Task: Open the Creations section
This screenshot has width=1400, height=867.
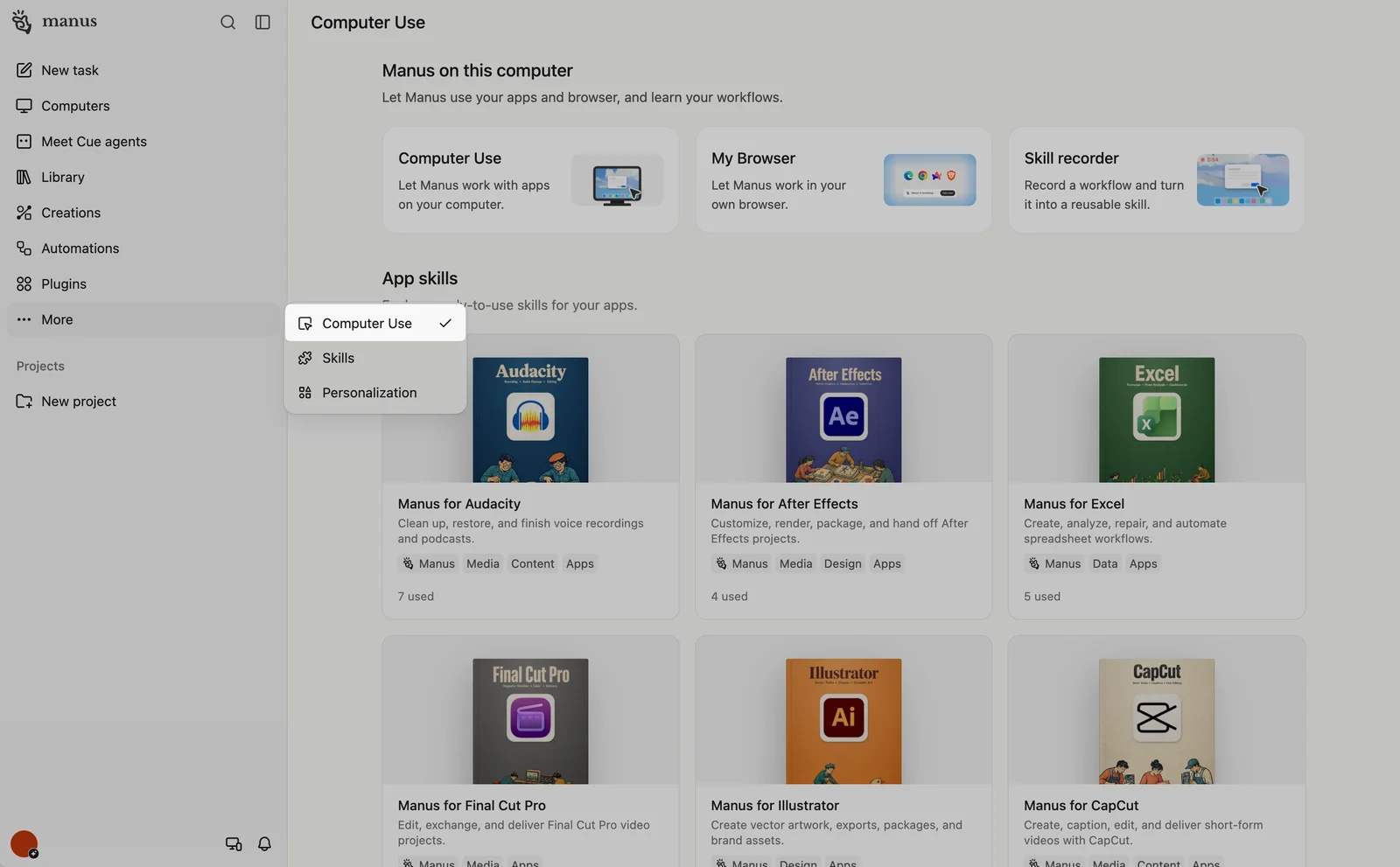Action: [143, 213]
